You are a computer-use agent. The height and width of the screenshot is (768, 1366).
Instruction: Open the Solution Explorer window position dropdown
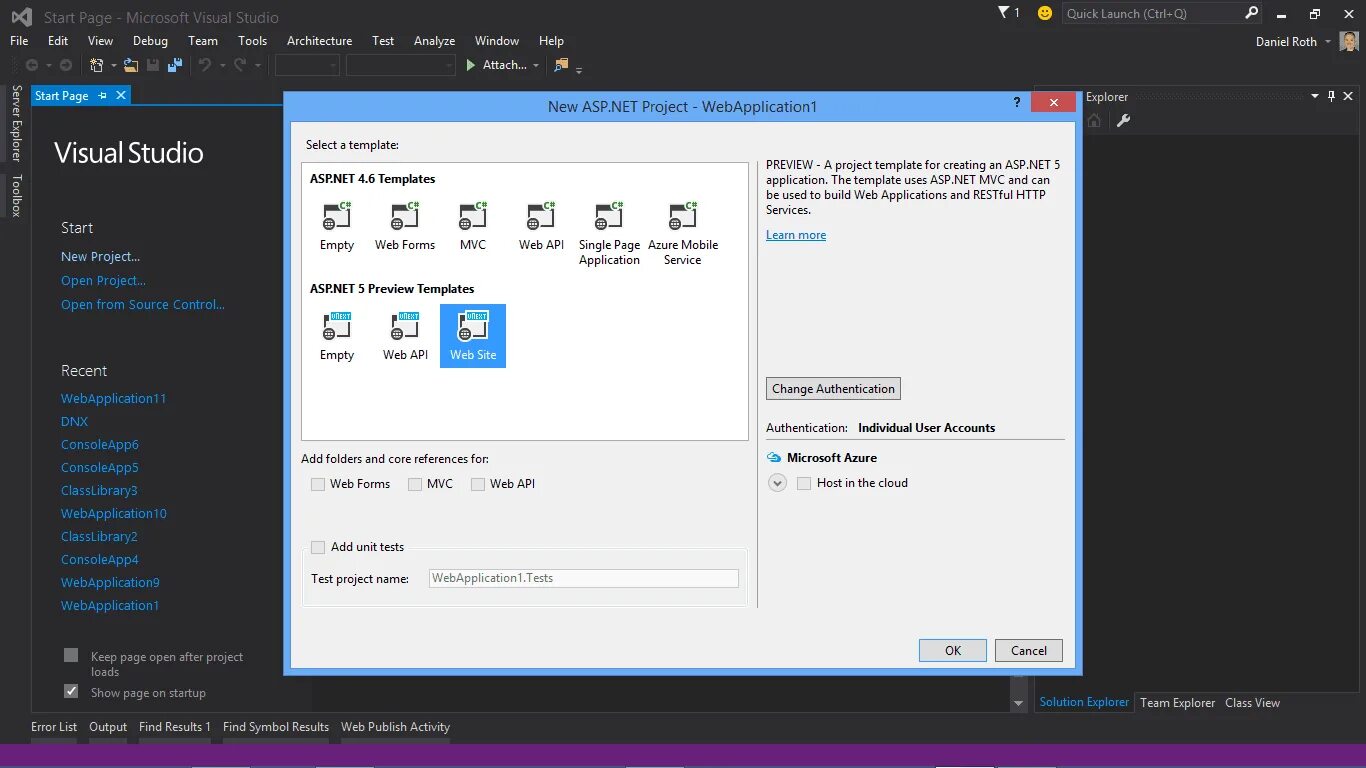(x=1315, y=97)
